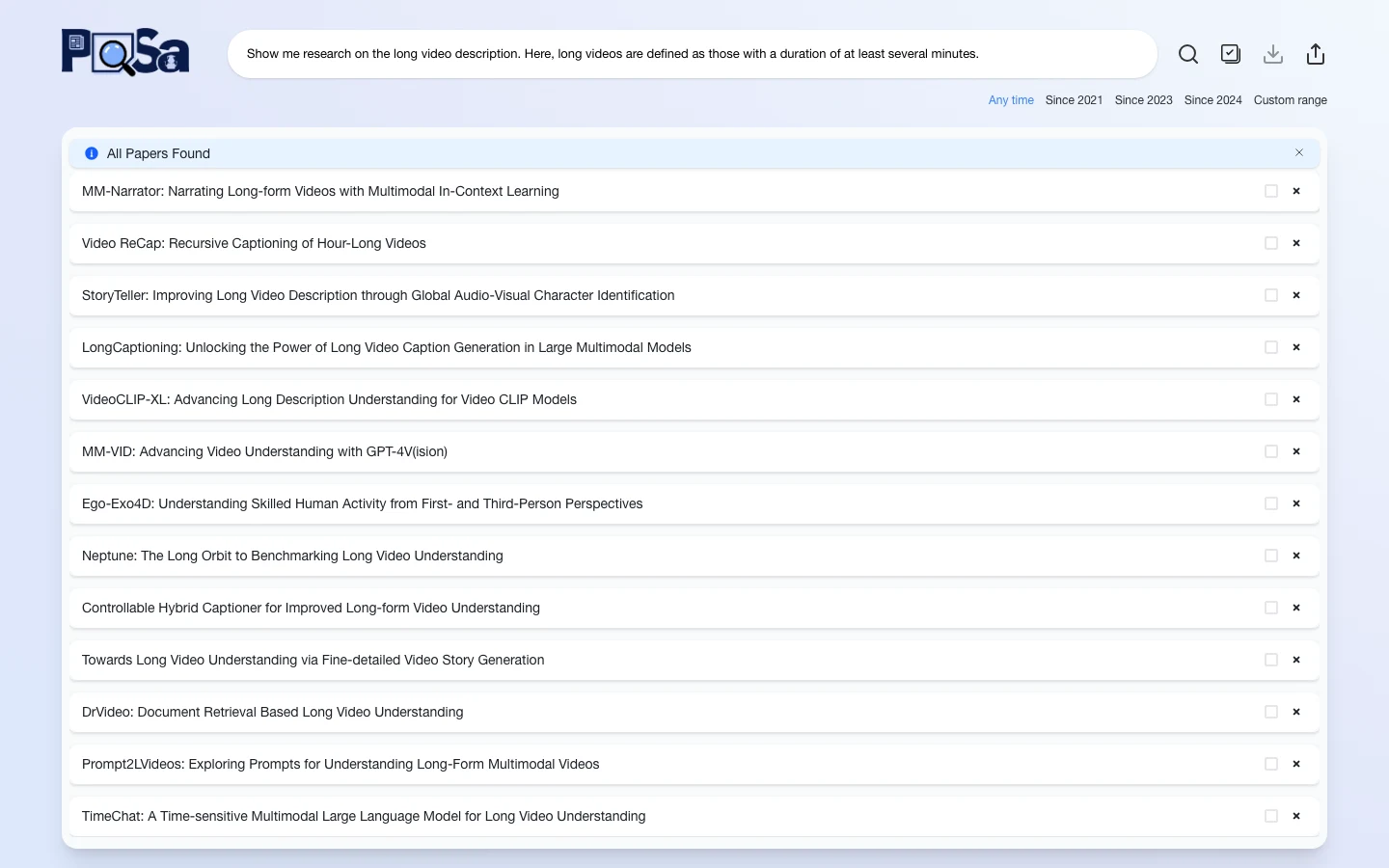The image size is (1389, 868).
Task: Remove the Controllable Hybrid Captioner paper
Action: tap(1296, 608)
